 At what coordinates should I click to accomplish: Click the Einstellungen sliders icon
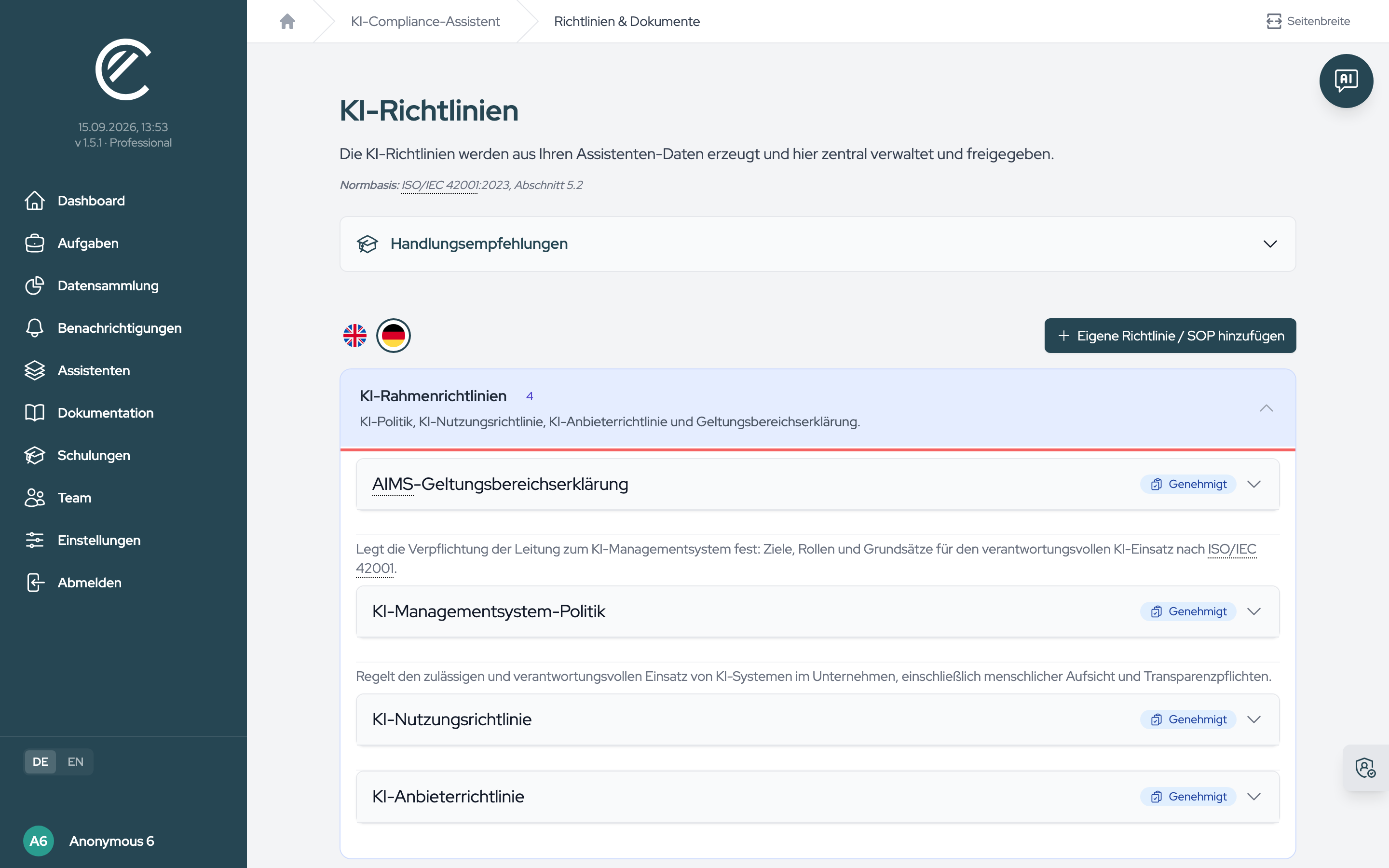coord(34,540)
